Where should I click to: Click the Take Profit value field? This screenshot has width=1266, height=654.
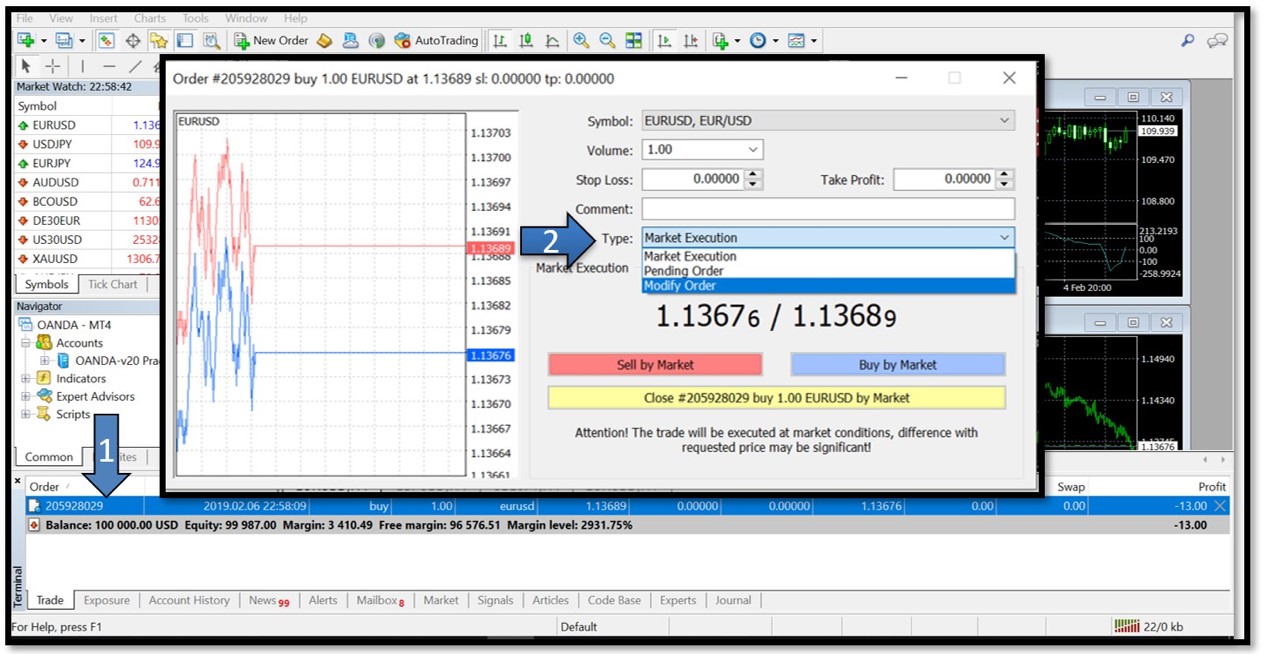click(x=945, y=179)
